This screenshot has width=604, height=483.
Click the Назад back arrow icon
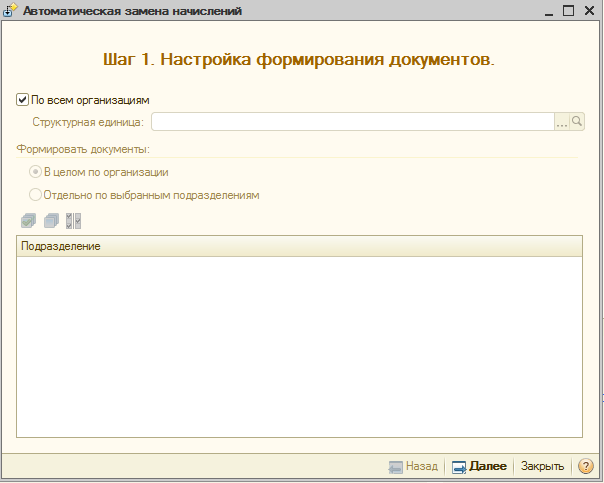(x=395, y=467)
